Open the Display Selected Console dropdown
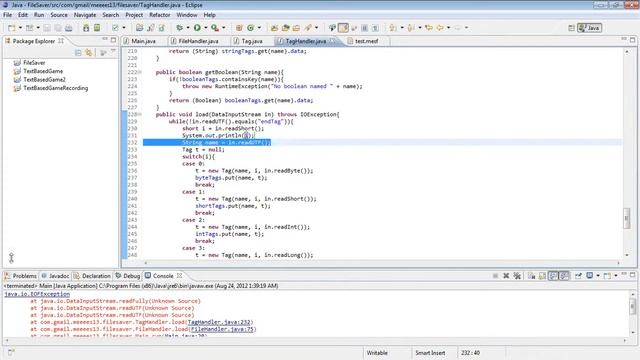 598,276
